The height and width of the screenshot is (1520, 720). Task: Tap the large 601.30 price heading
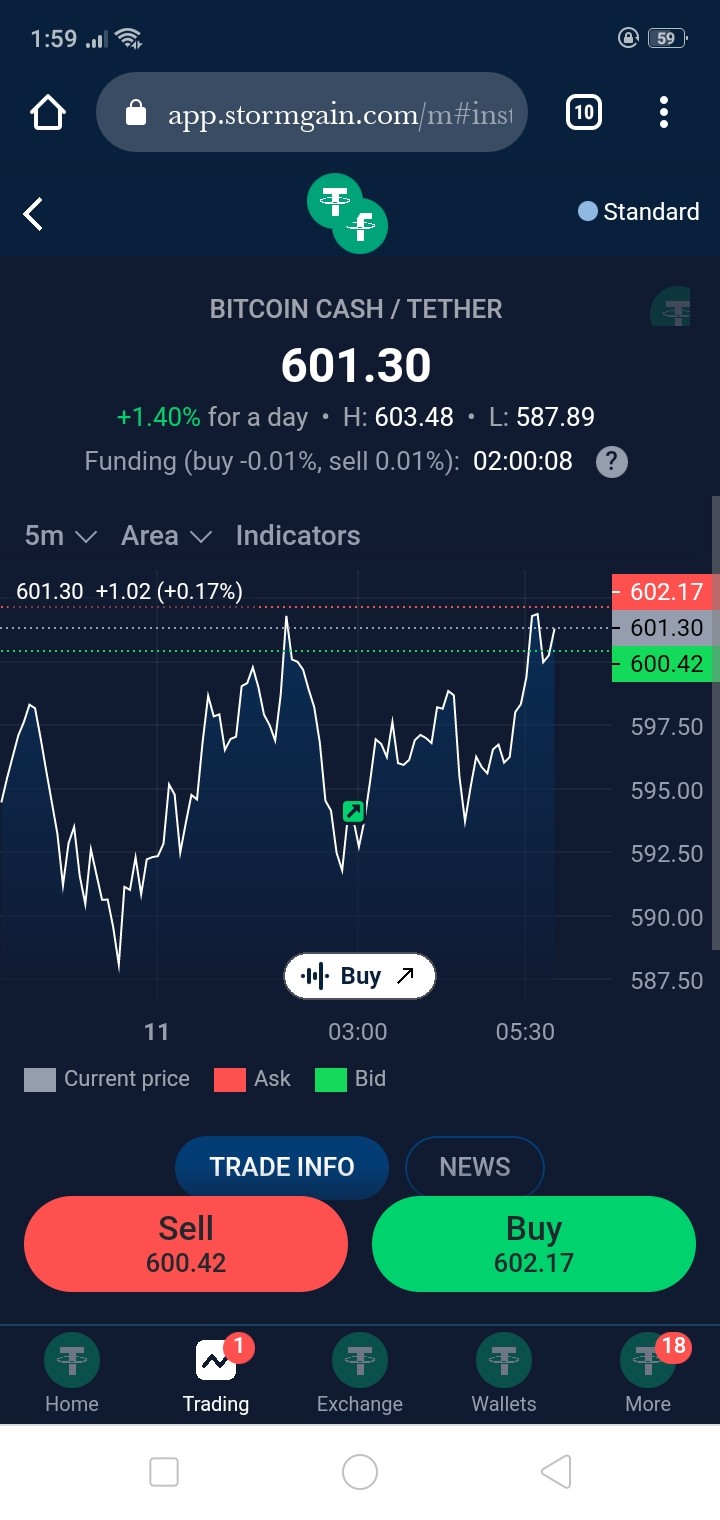point(356,365)
